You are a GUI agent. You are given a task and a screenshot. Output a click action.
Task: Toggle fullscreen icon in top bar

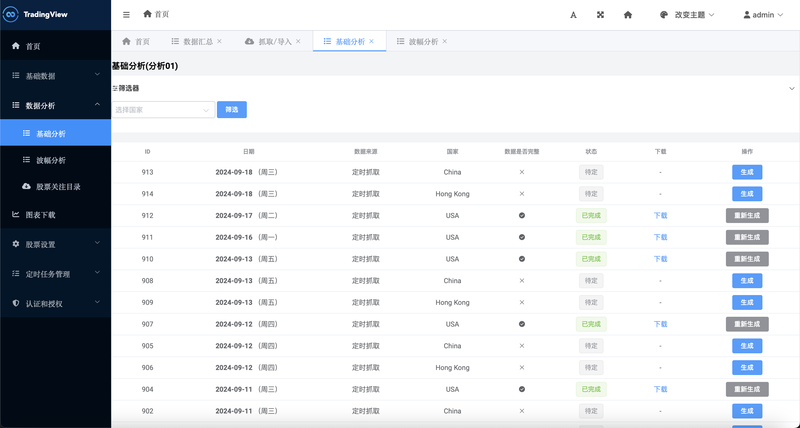(601, 15)
